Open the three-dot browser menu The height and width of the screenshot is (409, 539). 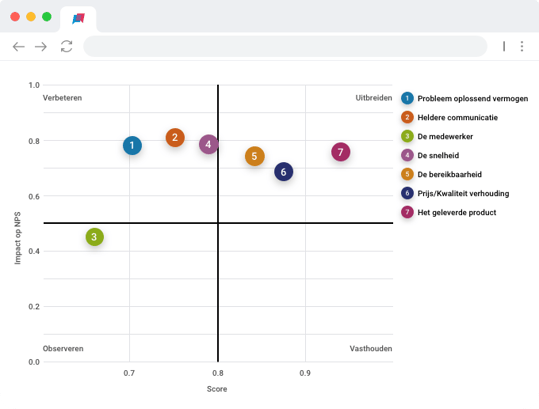pos(522,46)
